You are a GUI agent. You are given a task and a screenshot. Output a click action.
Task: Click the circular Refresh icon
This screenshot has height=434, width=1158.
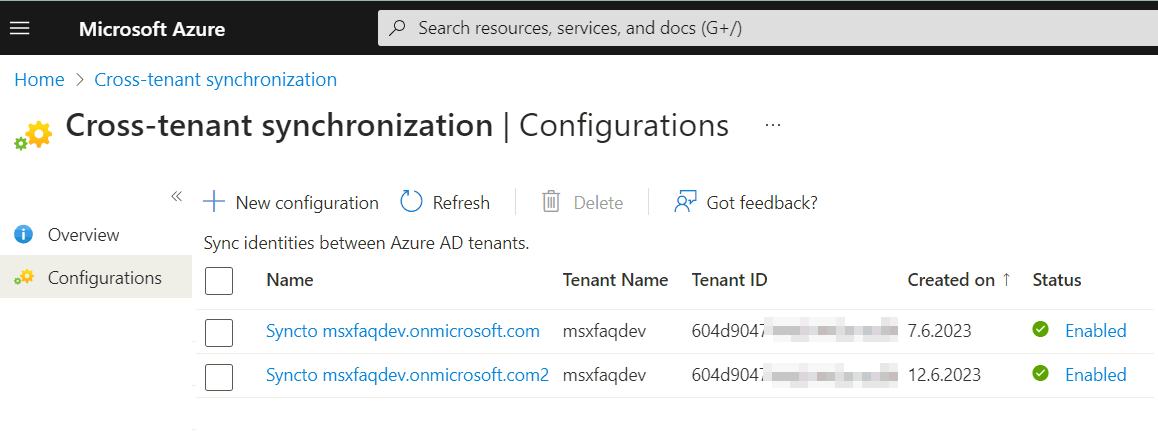[x=411, y=202]
